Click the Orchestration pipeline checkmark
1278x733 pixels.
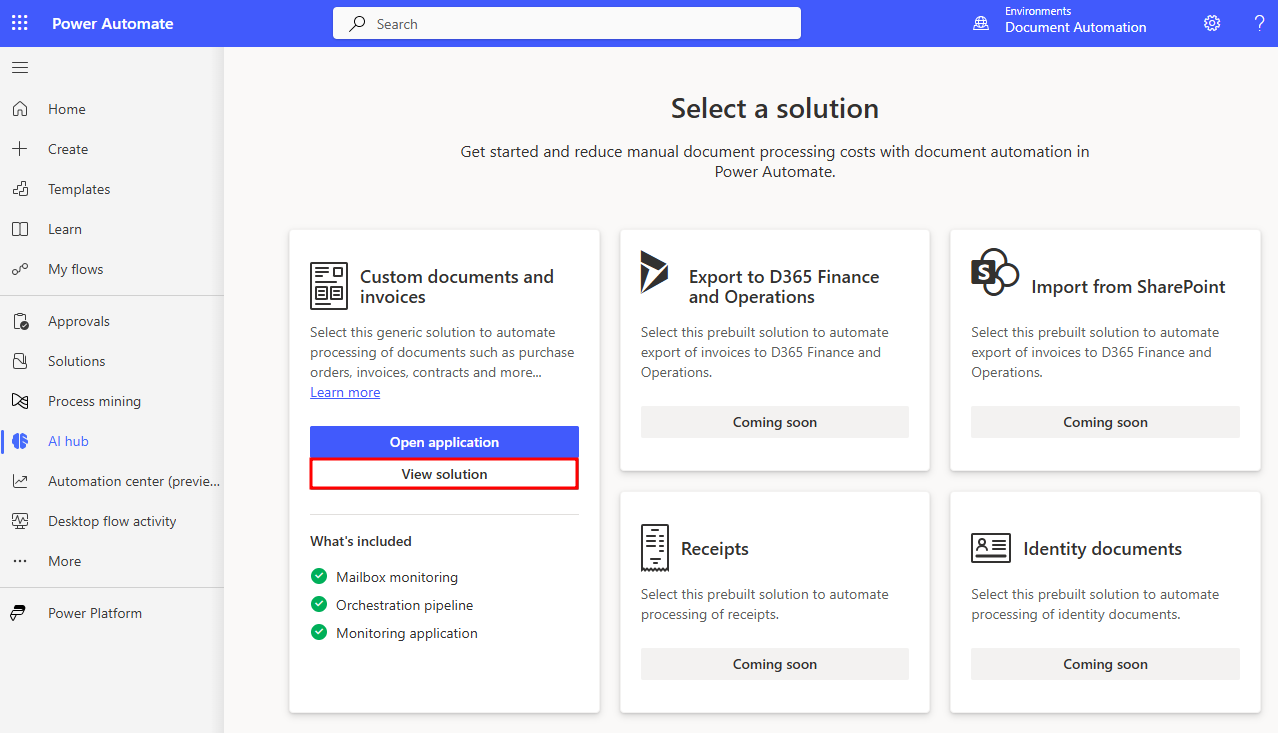(319, 604)
